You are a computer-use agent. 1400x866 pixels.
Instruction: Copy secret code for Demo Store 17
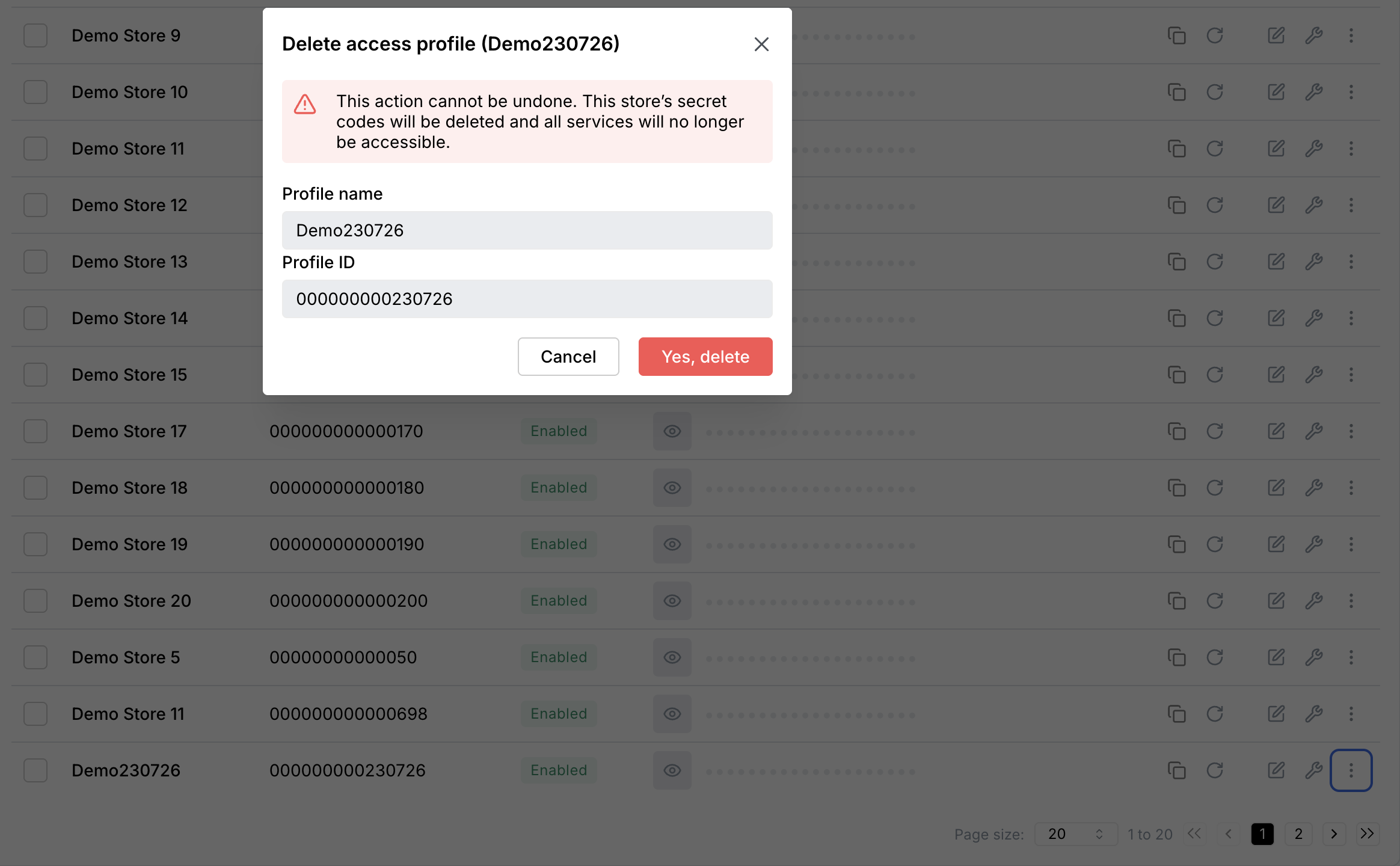click(1176, 431)
